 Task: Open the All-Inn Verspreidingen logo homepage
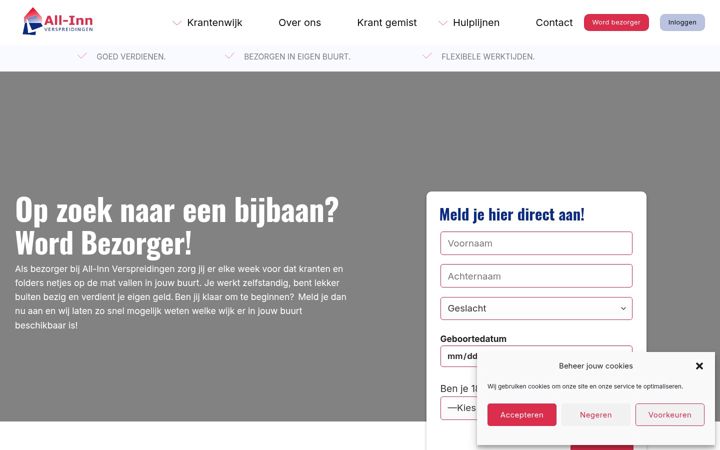click(x=58, y=21)
